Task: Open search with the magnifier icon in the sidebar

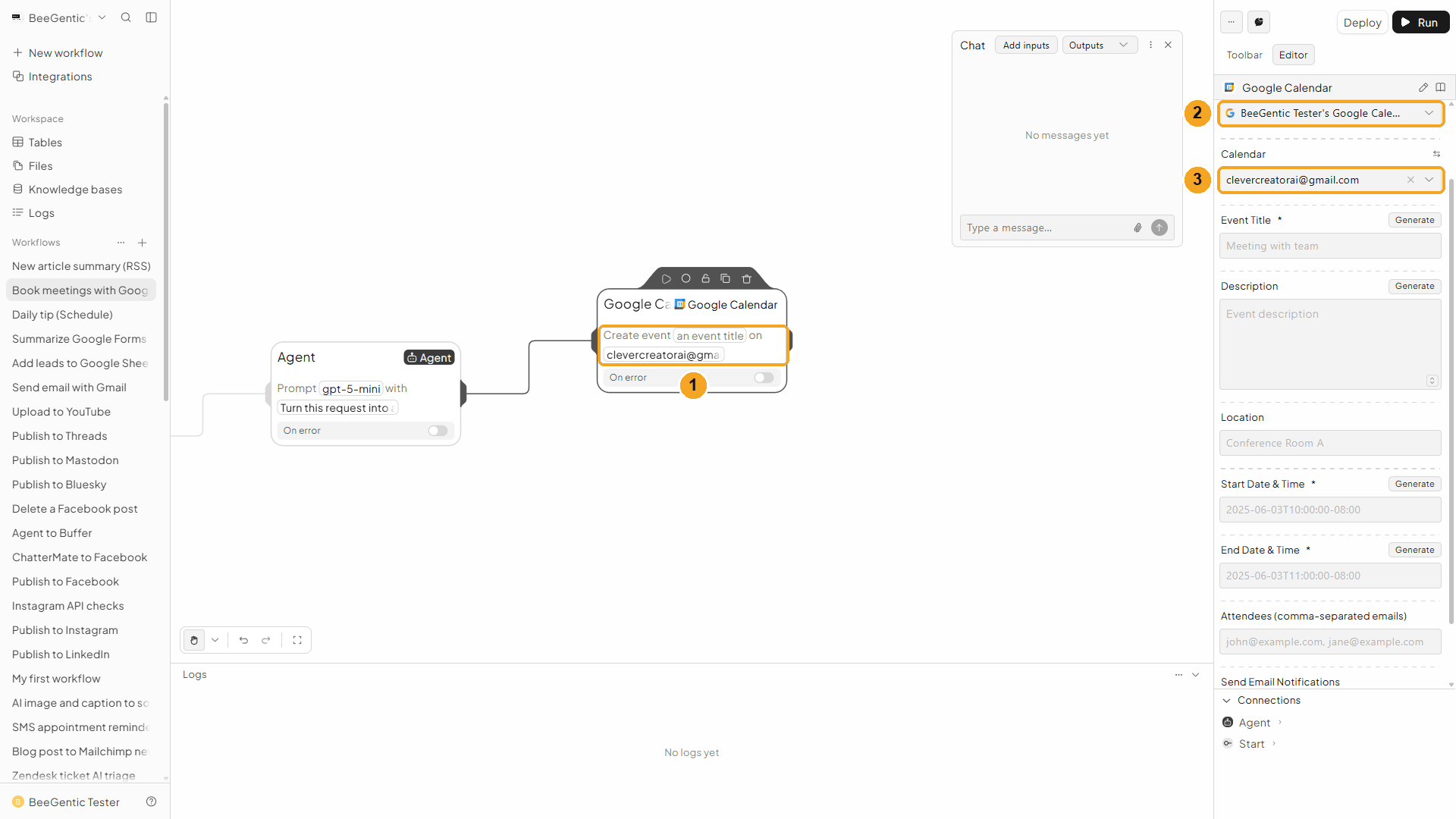Action: (x=126, y=17)
